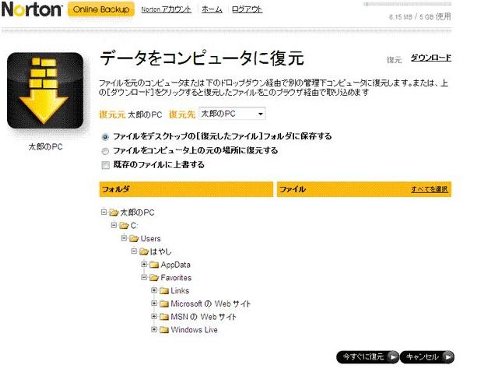
Task: Click the はやし folder icon
Action: 144,252
